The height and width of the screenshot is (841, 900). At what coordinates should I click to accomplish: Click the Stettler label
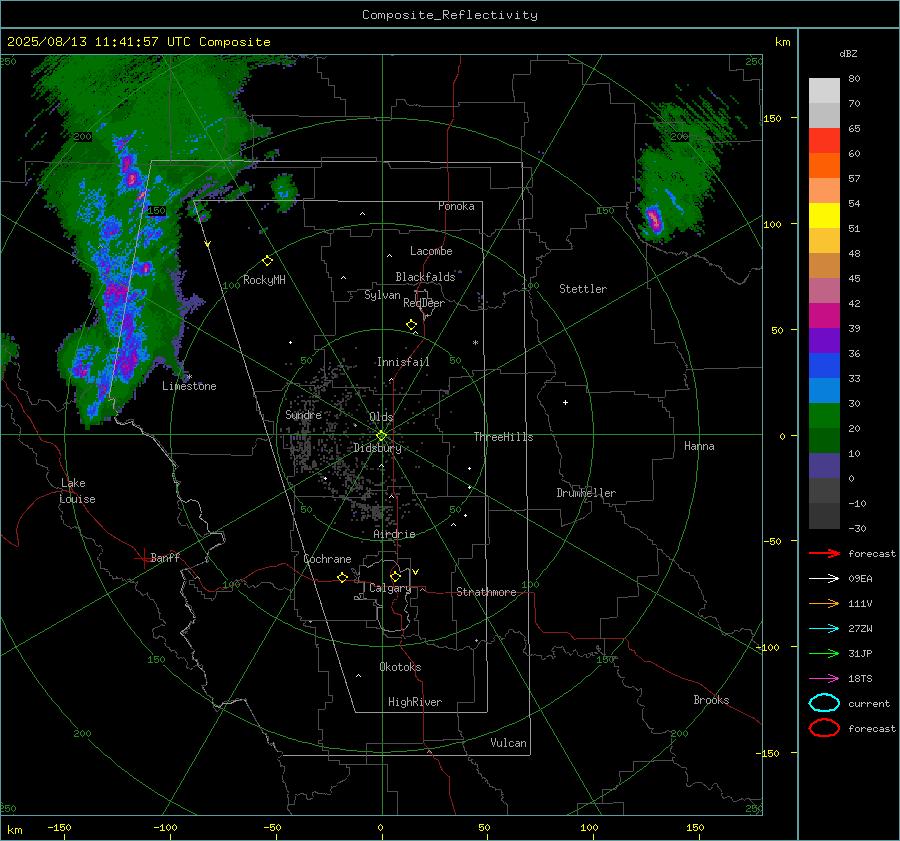click(x=583, y=289)
